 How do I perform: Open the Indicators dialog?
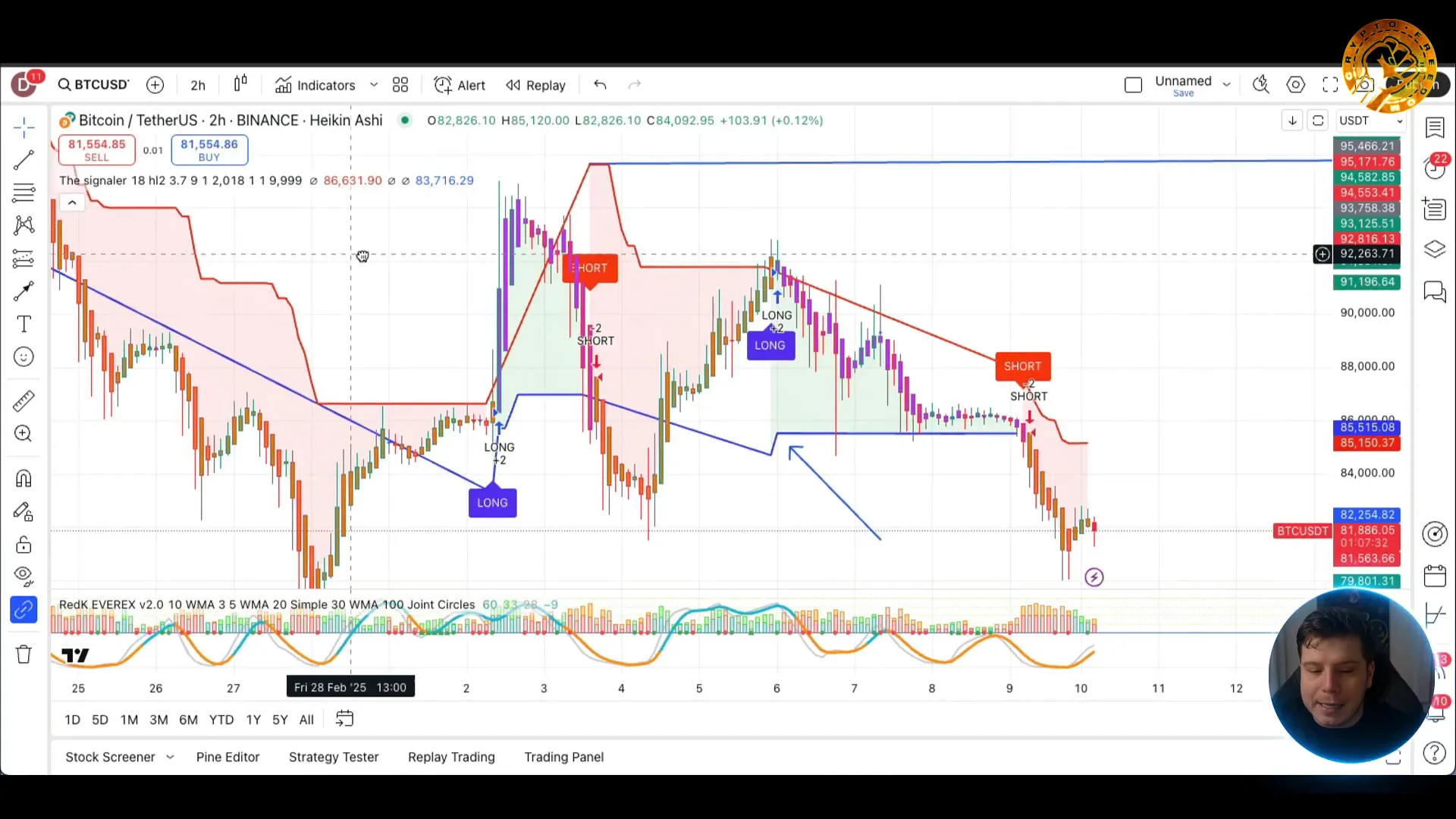[x=315, y=85]
